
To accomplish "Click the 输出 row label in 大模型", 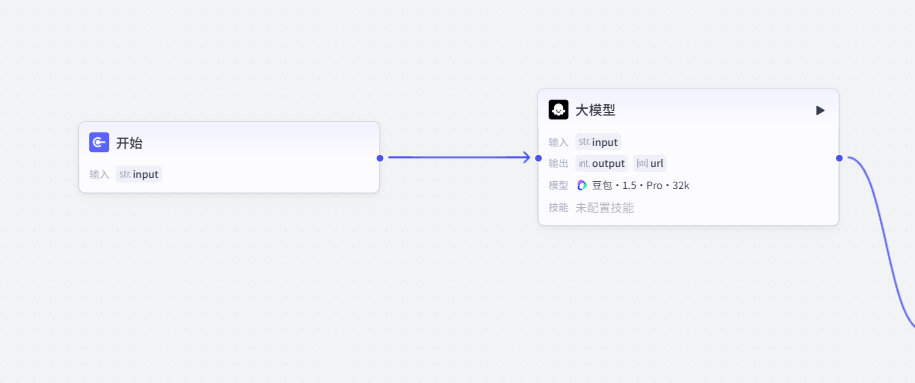I will [558, 164].
